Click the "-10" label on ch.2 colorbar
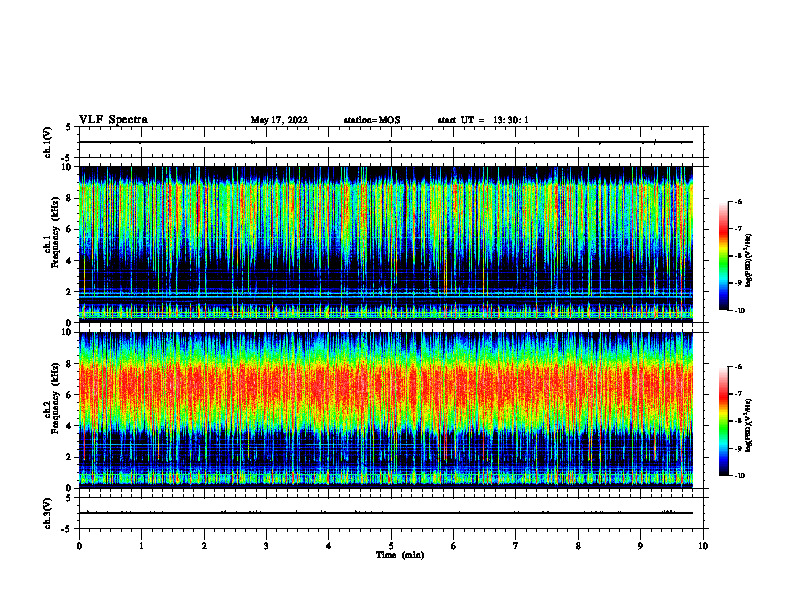 pyautogui.click(x=739, y=476)
